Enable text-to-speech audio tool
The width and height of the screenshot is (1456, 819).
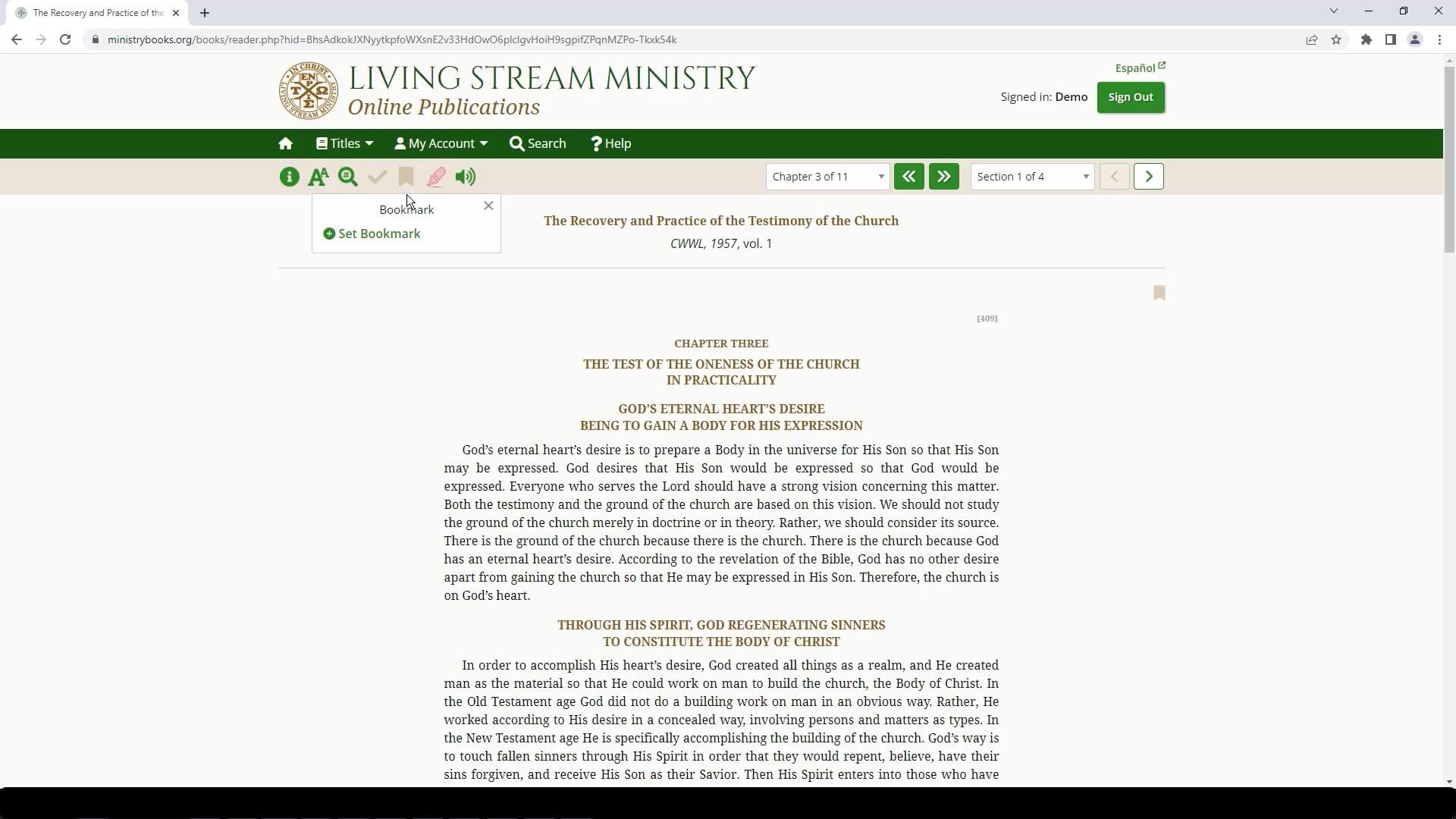pos(465,176)
